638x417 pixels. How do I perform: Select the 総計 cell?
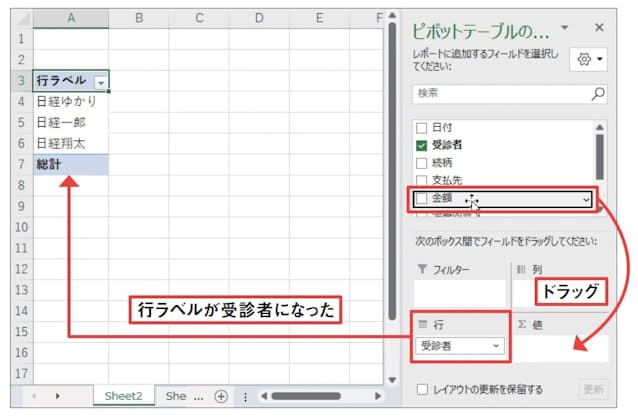tap(71, 164)
